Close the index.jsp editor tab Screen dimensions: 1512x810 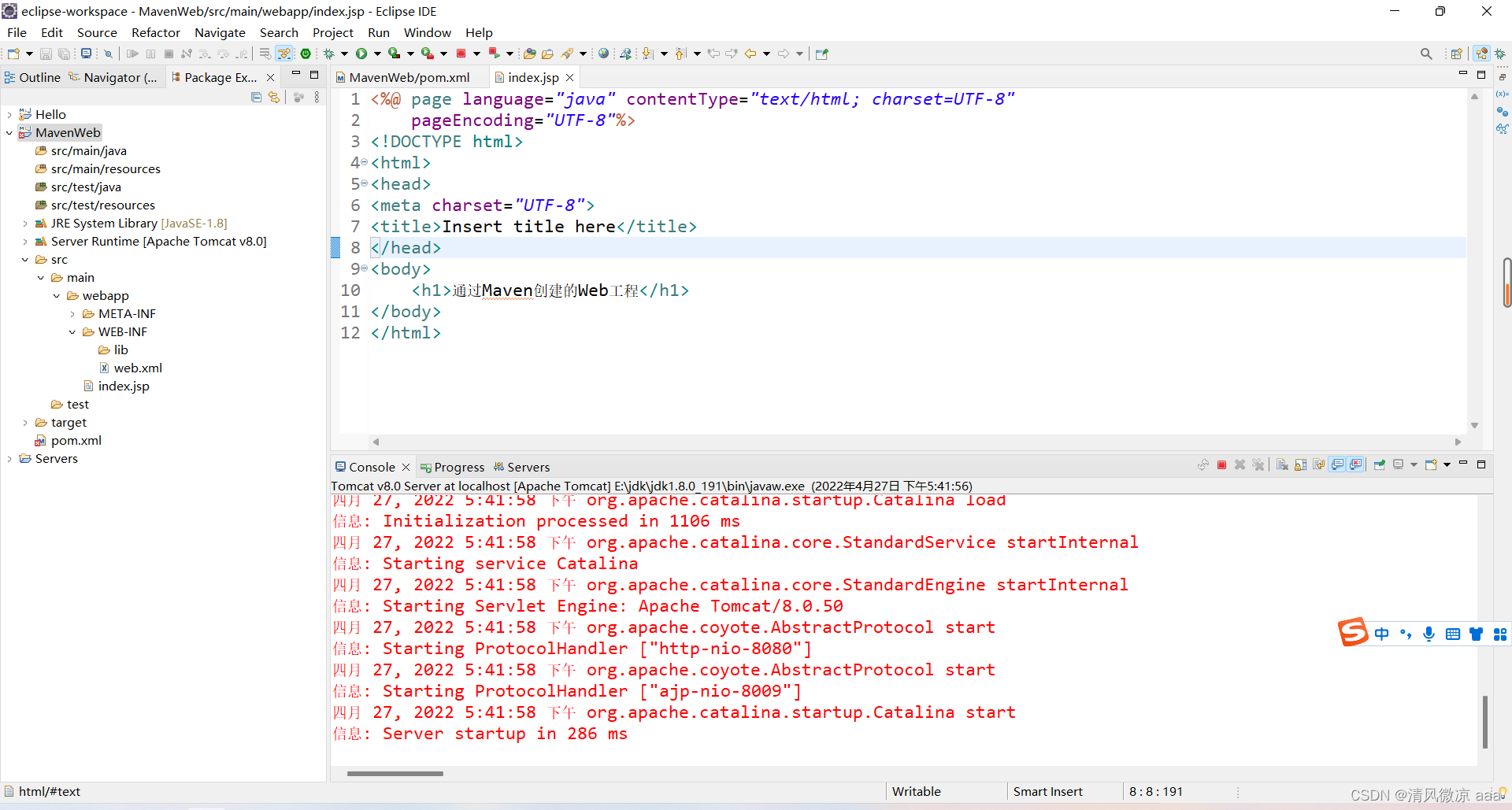pyautogui.click(x=570, y=77)
